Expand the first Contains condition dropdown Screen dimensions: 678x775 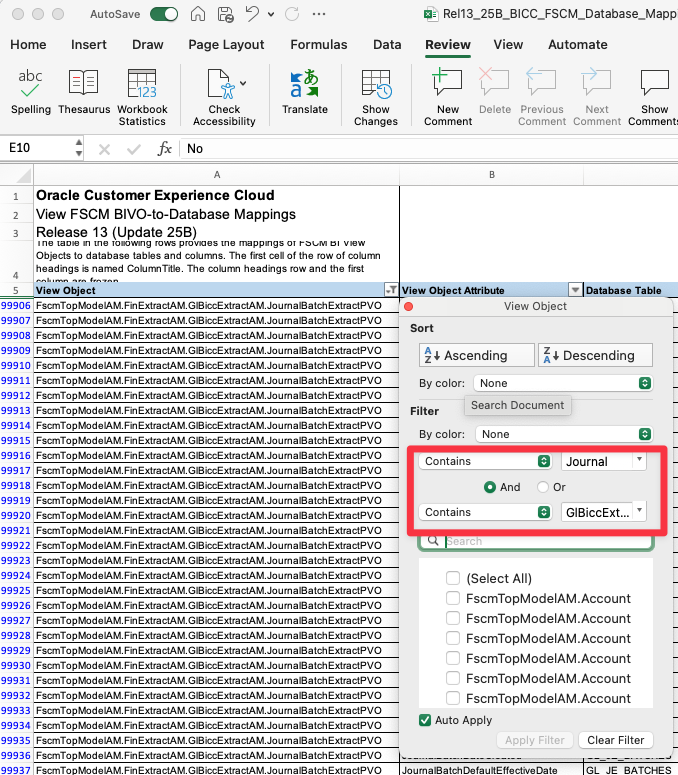486,461
